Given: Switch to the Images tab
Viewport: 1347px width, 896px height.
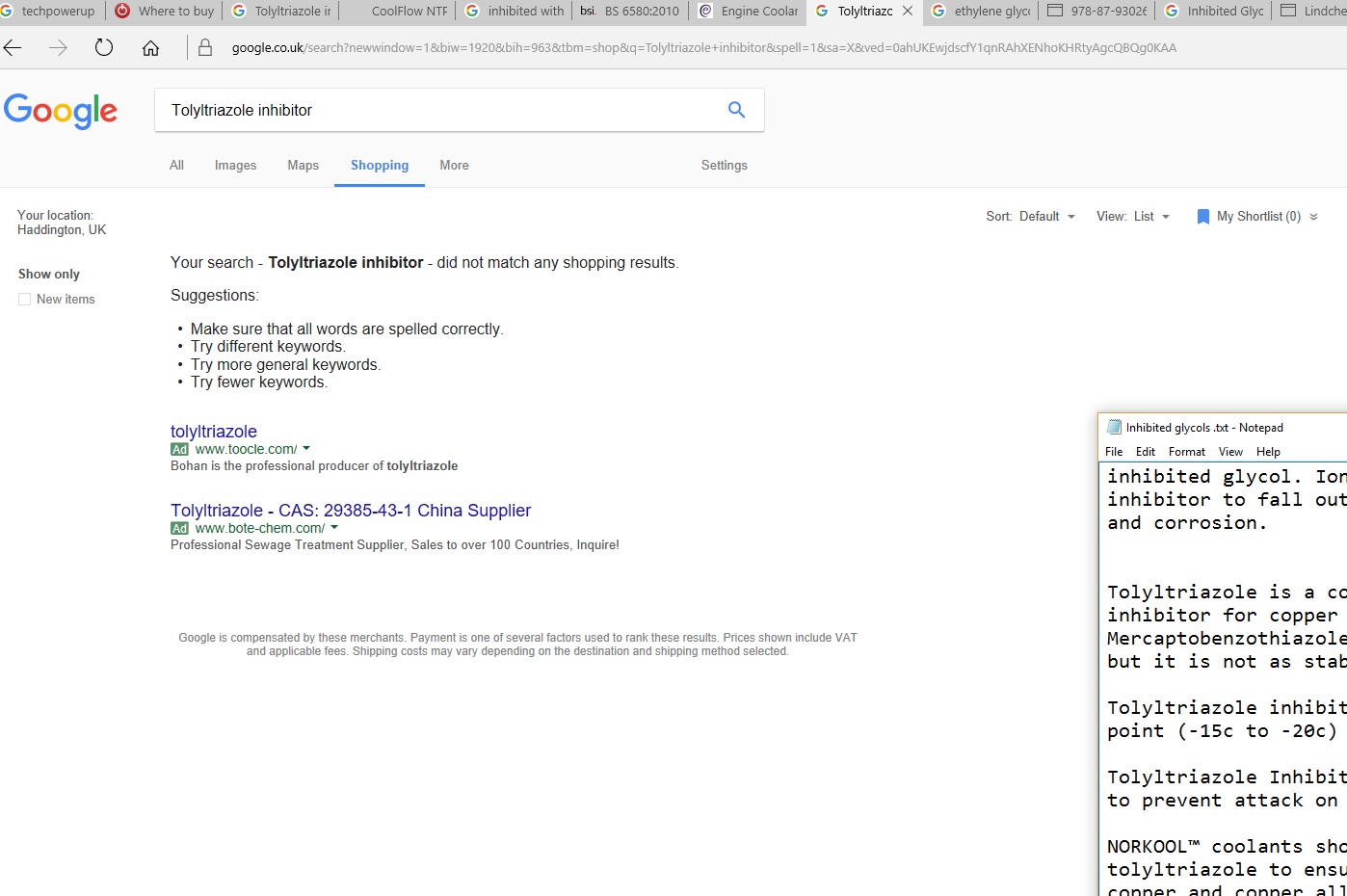Looking at the screenshot, I should (x=235, y=166).
